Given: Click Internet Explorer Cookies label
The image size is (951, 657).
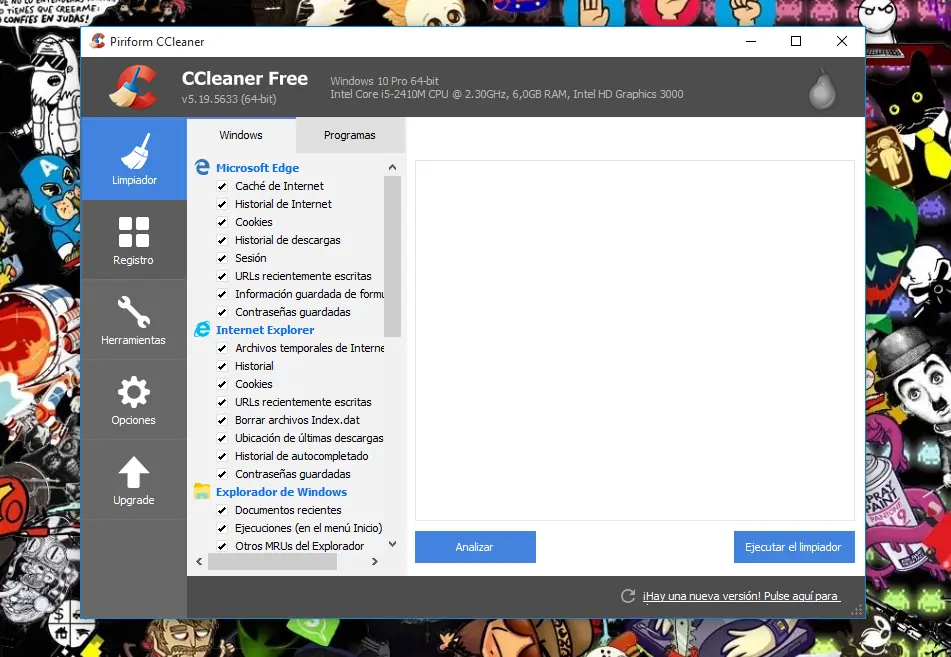Looking at the screenshot, I should pyautogui.click(x=254, y=384).
